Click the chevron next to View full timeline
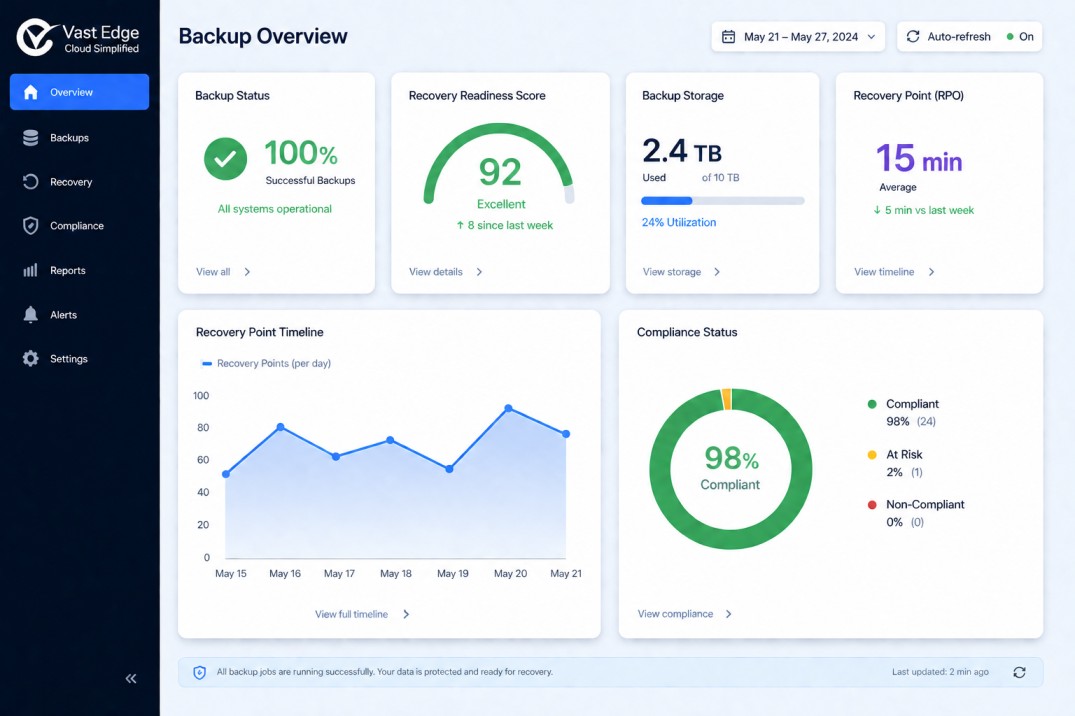This screenshot has height=716, width=1075. (x=406, y=614)
